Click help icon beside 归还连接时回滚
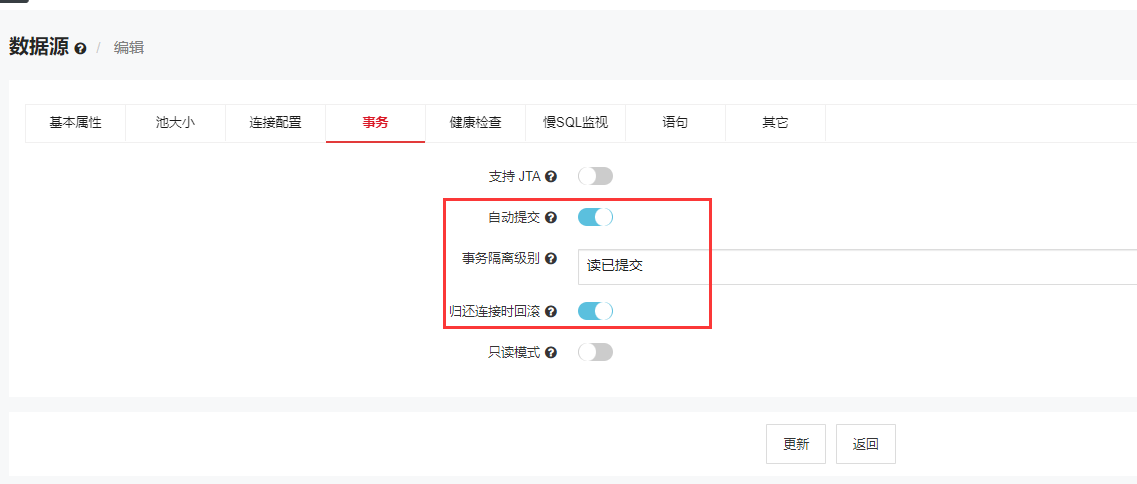This screenshot has height=484, width=1137. pyautogui.click(x=551, y=312)
